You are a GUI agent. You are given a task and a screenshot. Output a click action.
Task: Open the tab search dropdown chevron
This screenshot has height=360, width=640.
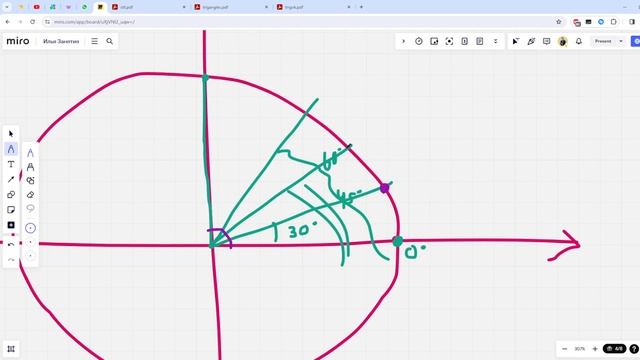coord(7,7)
